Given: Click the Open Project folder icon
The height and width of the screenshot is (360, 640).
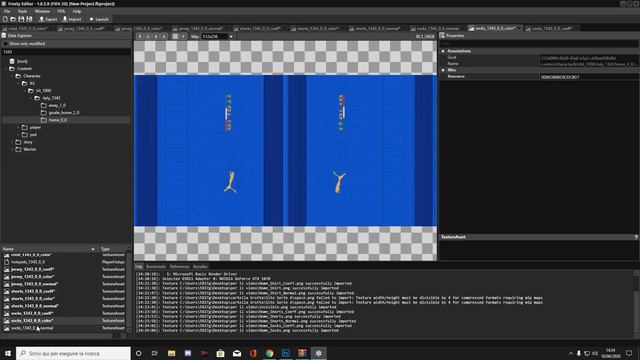Looking at the screenshot, I should click(13, 19).
